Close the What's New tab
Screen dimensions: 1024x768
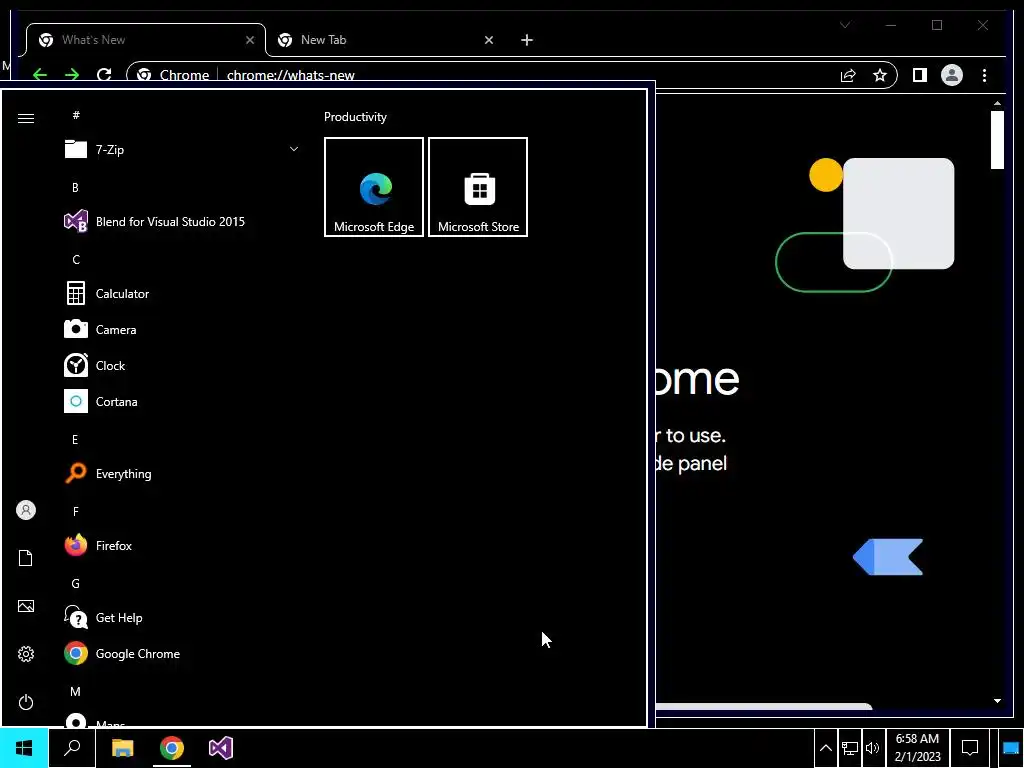click(x=249, y=40)
